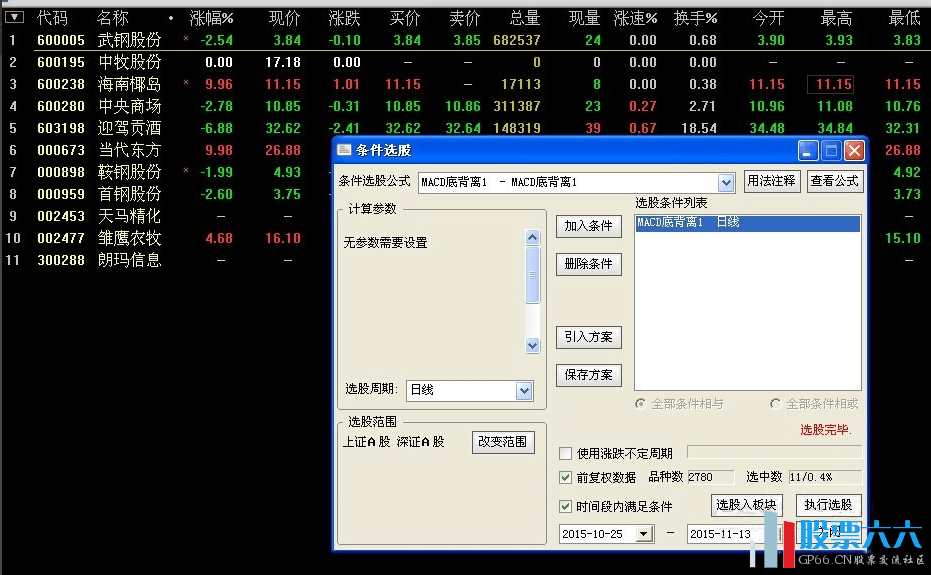Click the 条件选股 dialog title bar icon
The image size is (931, 575).
(x=344, y=150)
